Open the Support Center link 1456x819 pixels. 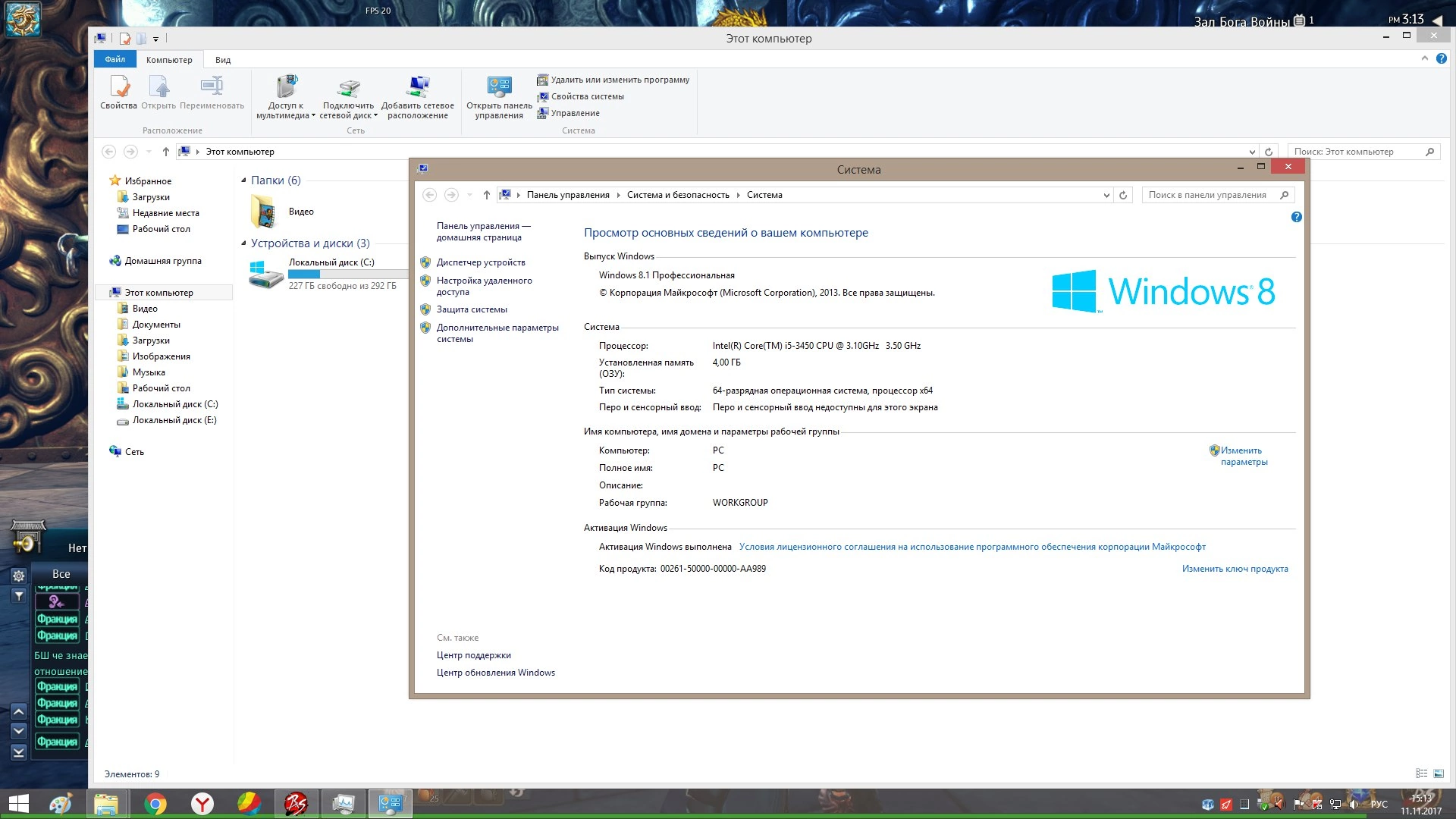[473, 655]
